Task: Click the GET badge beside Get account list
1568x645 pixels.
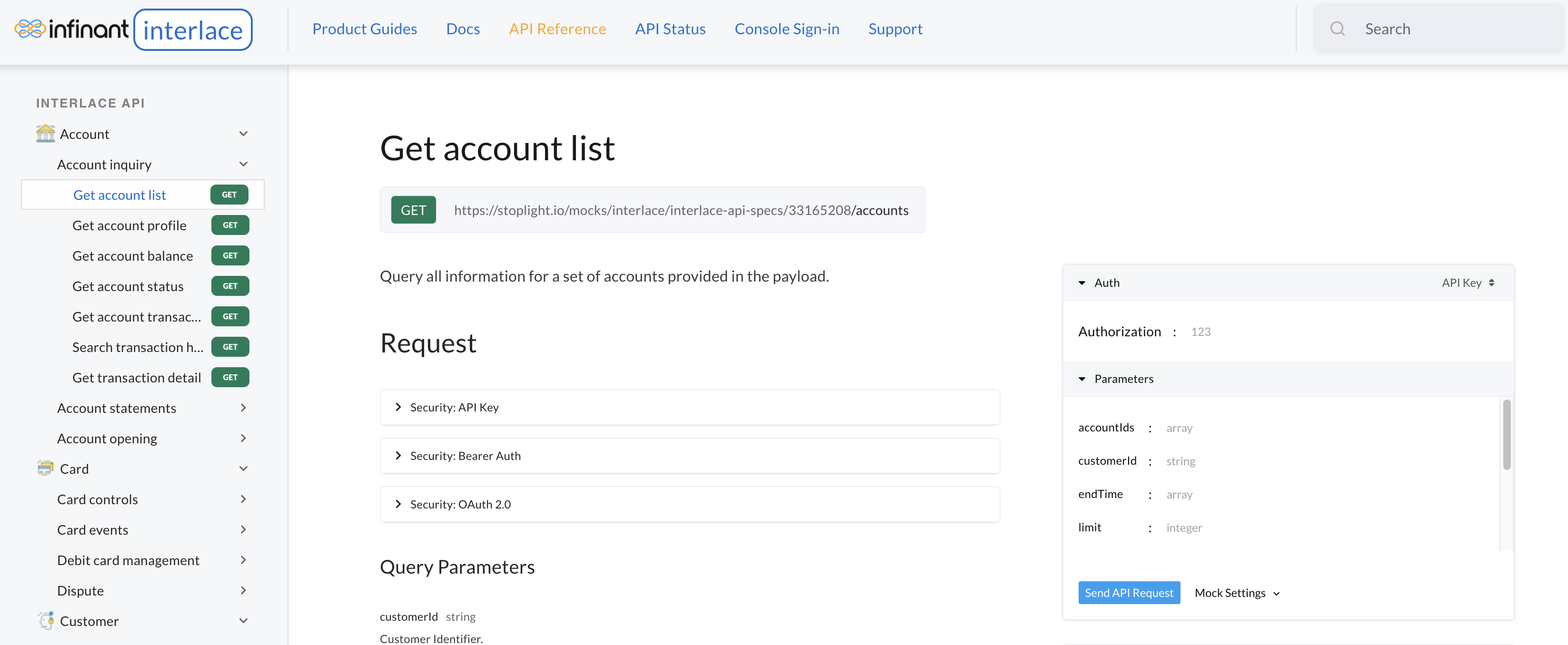Action: coord(229,195)
